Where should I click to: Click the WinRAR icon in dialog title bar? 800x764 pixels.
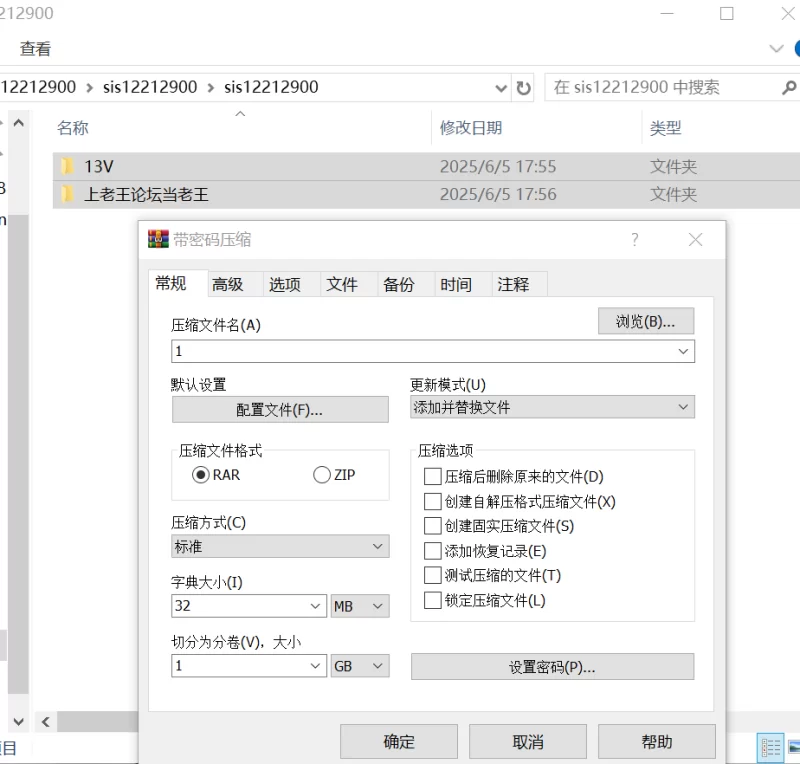pyautogui.click(x=158, y=239)
